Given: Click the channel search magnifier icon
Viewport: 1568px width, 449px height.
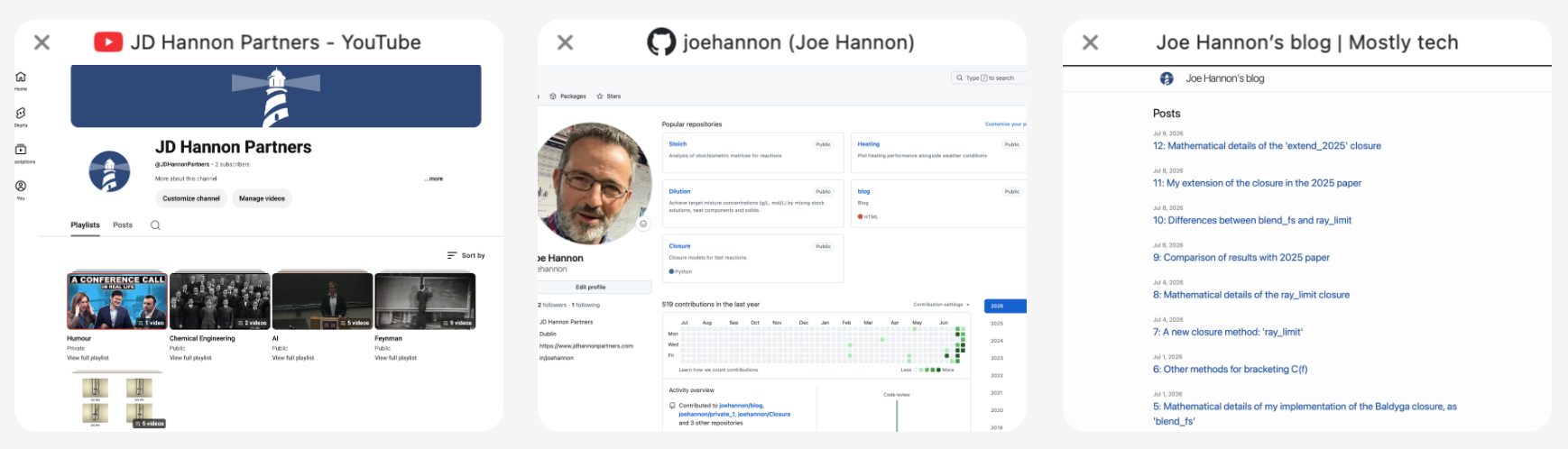Looking at the screenshot, I should tap(155, 225).
